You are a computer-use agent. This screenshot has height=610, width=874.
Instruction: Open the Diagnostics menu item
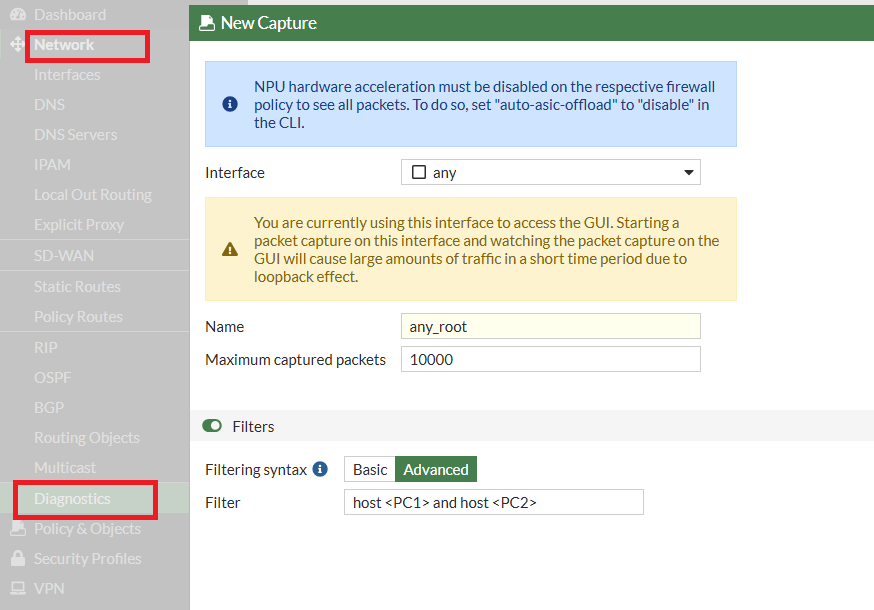pyautogui.click(x=72, y=498)
